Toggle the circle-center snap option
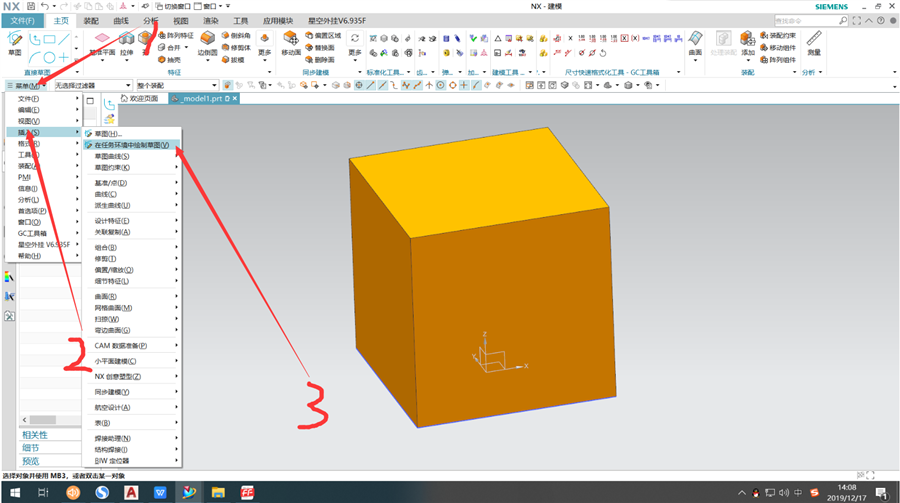Image resolution: width=900 pixels, height=503 pixels. 440,85
